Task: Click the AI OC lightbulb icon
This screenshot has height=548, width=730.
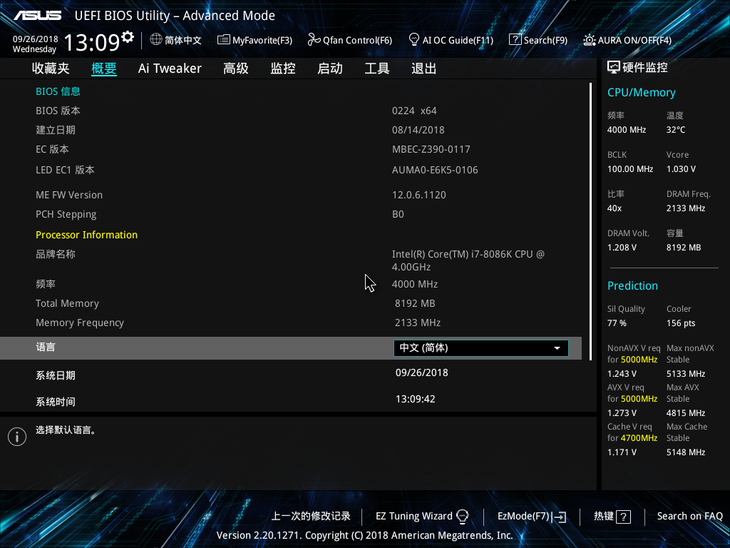Action: coord(413,40)
